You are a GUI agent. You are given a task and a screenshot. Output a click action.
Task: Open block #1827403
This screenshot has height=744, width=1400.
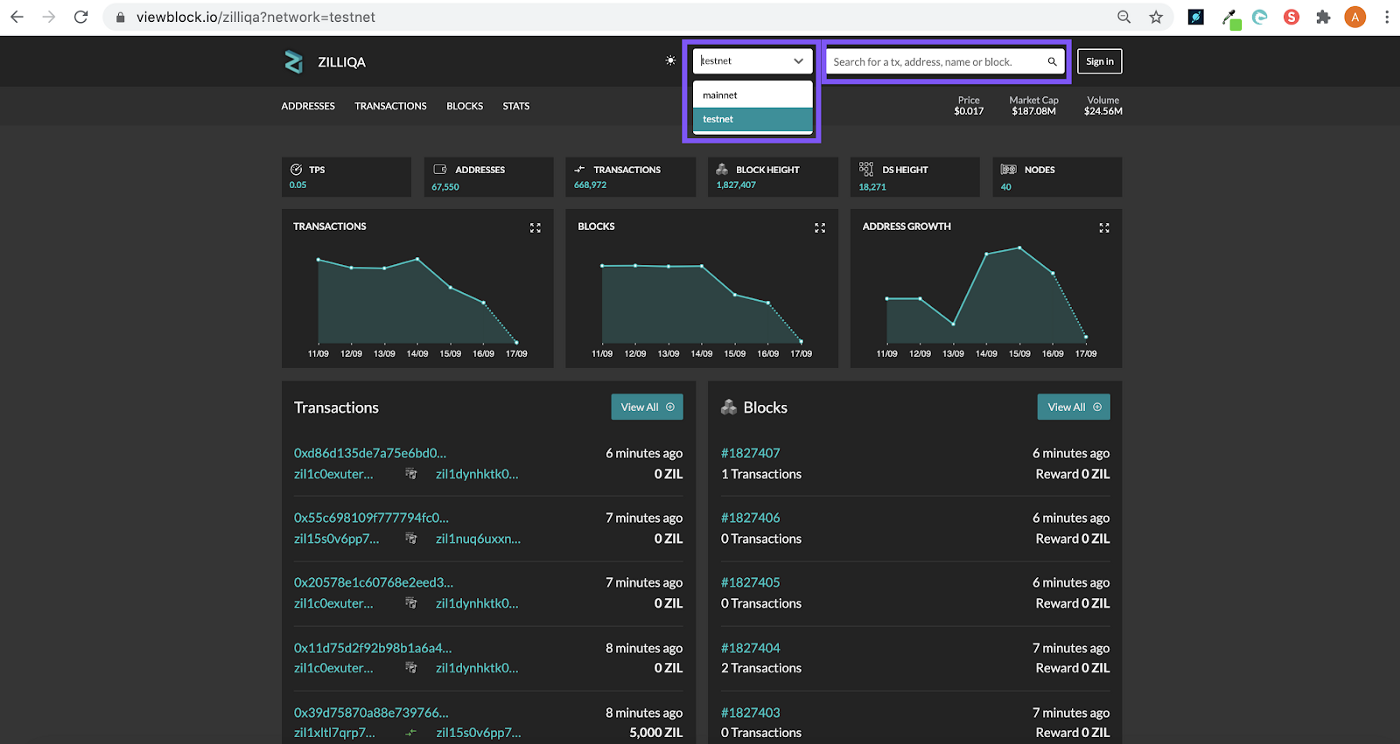click(750, 713)
